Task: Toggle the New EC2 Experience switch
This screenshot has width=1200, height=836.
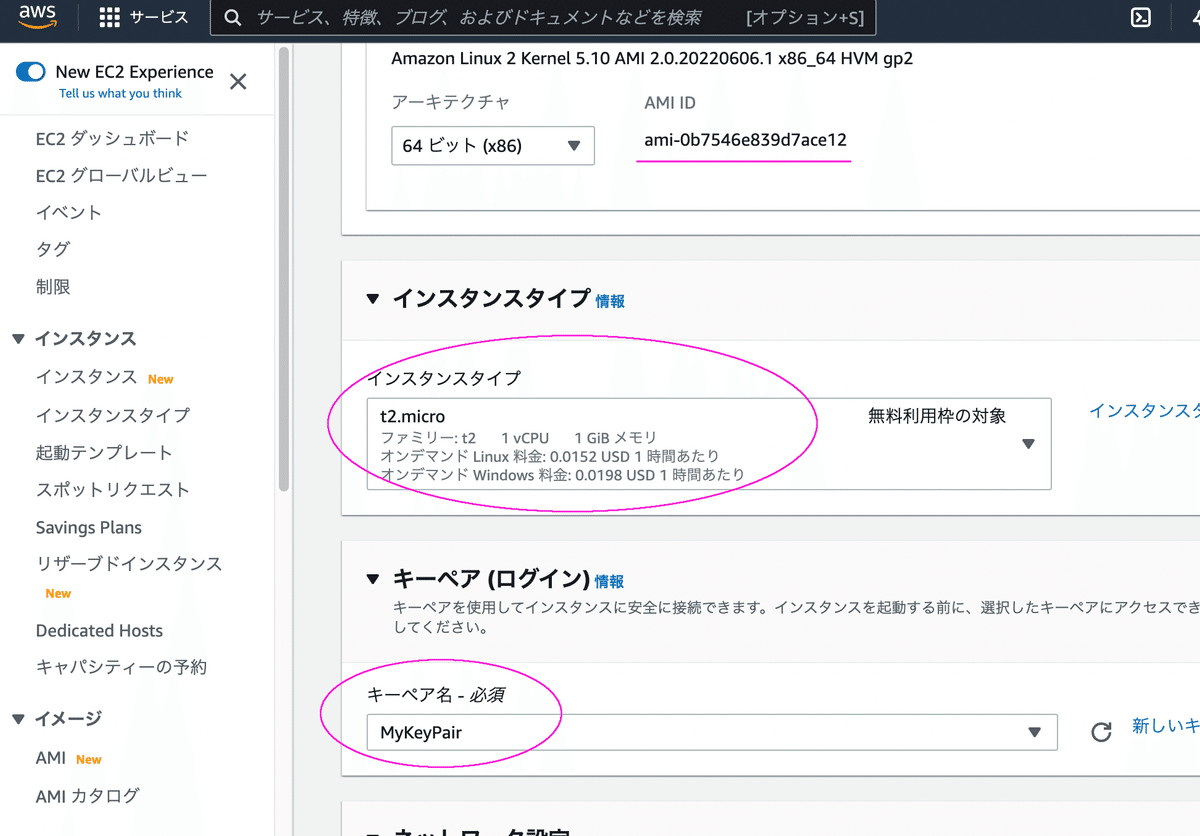Action: [x=31, y=72]
